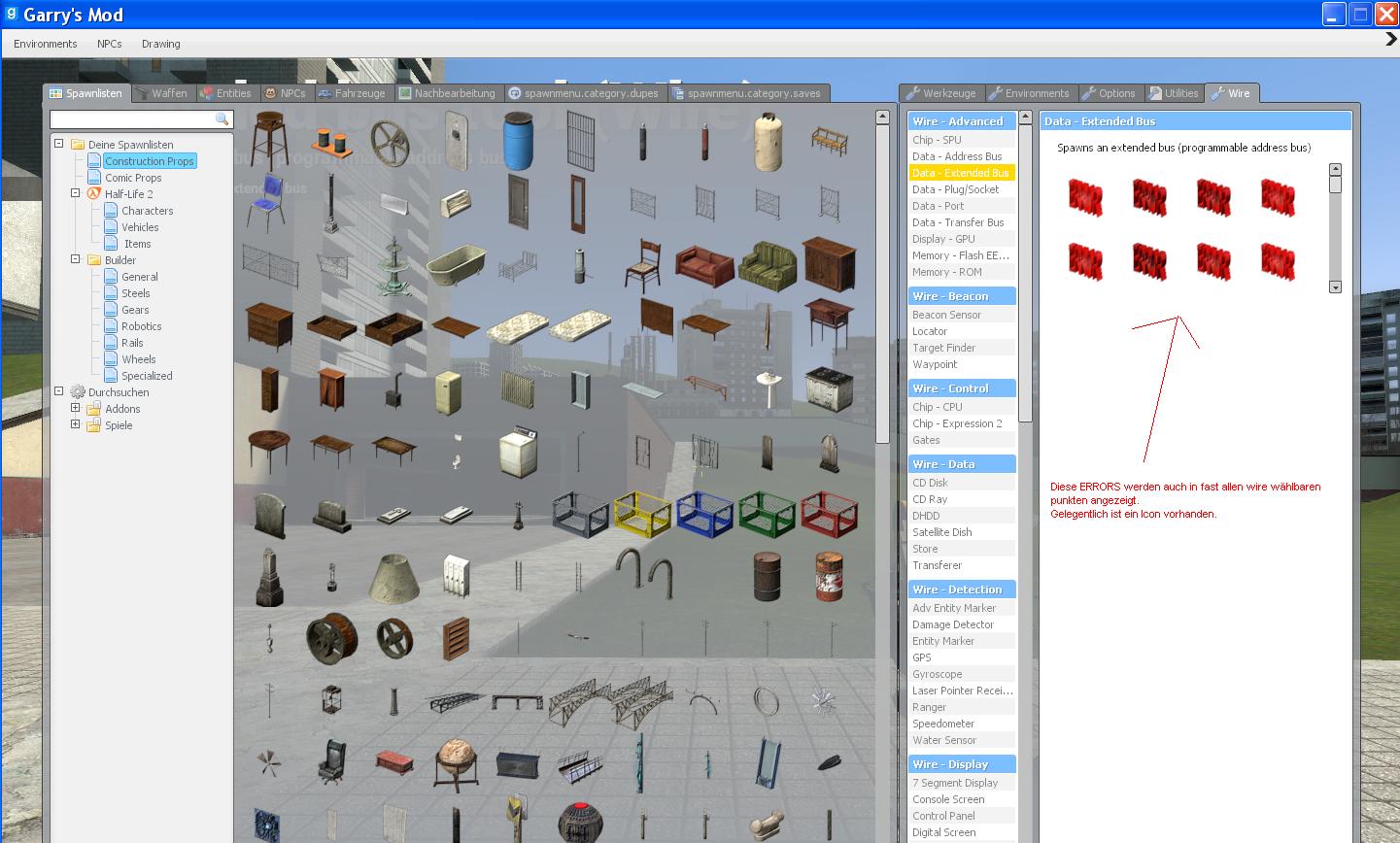Select Chip - Expression 2 tool

tap(957, 423)
